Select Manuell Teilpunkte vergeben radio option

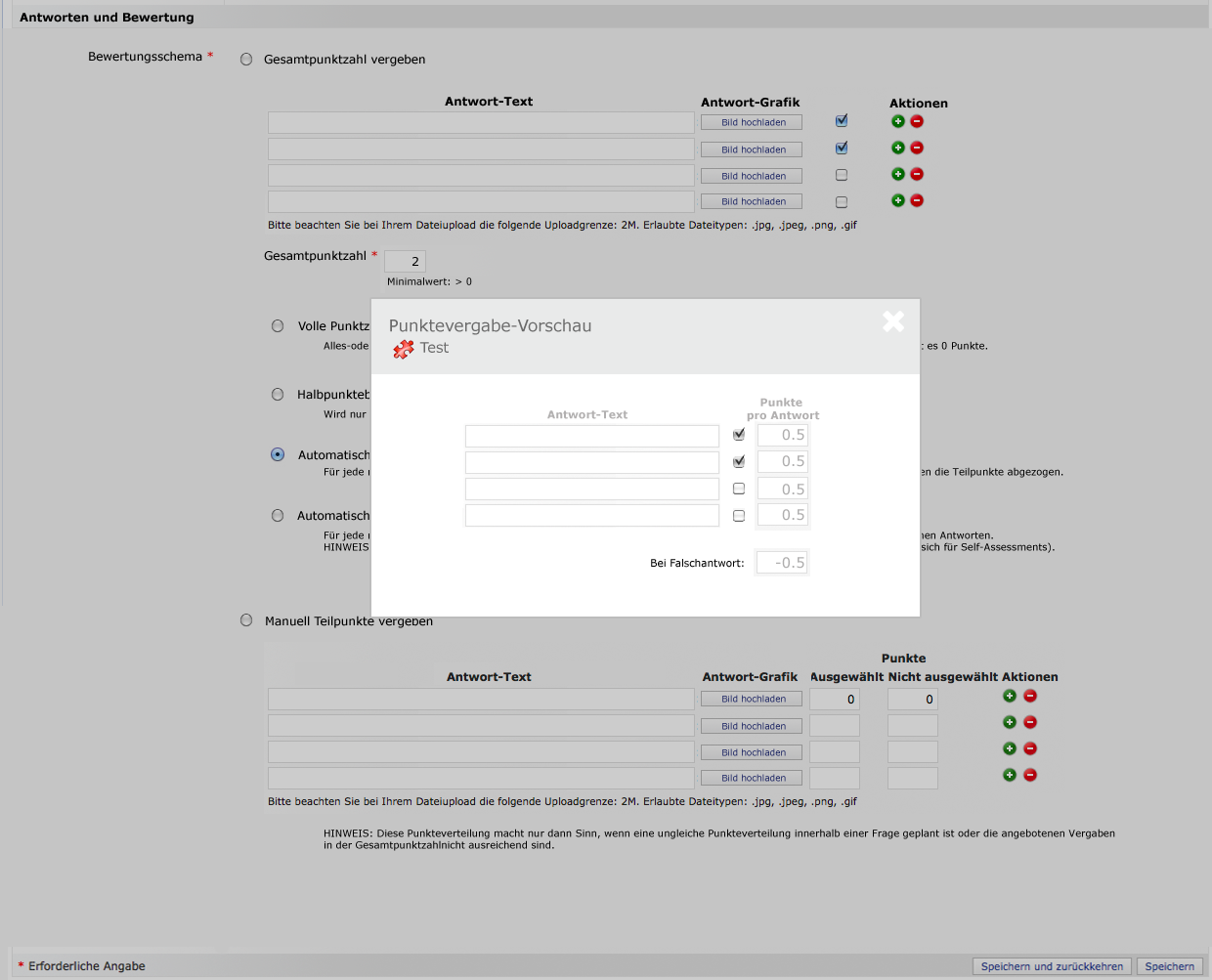pos(246,620)
